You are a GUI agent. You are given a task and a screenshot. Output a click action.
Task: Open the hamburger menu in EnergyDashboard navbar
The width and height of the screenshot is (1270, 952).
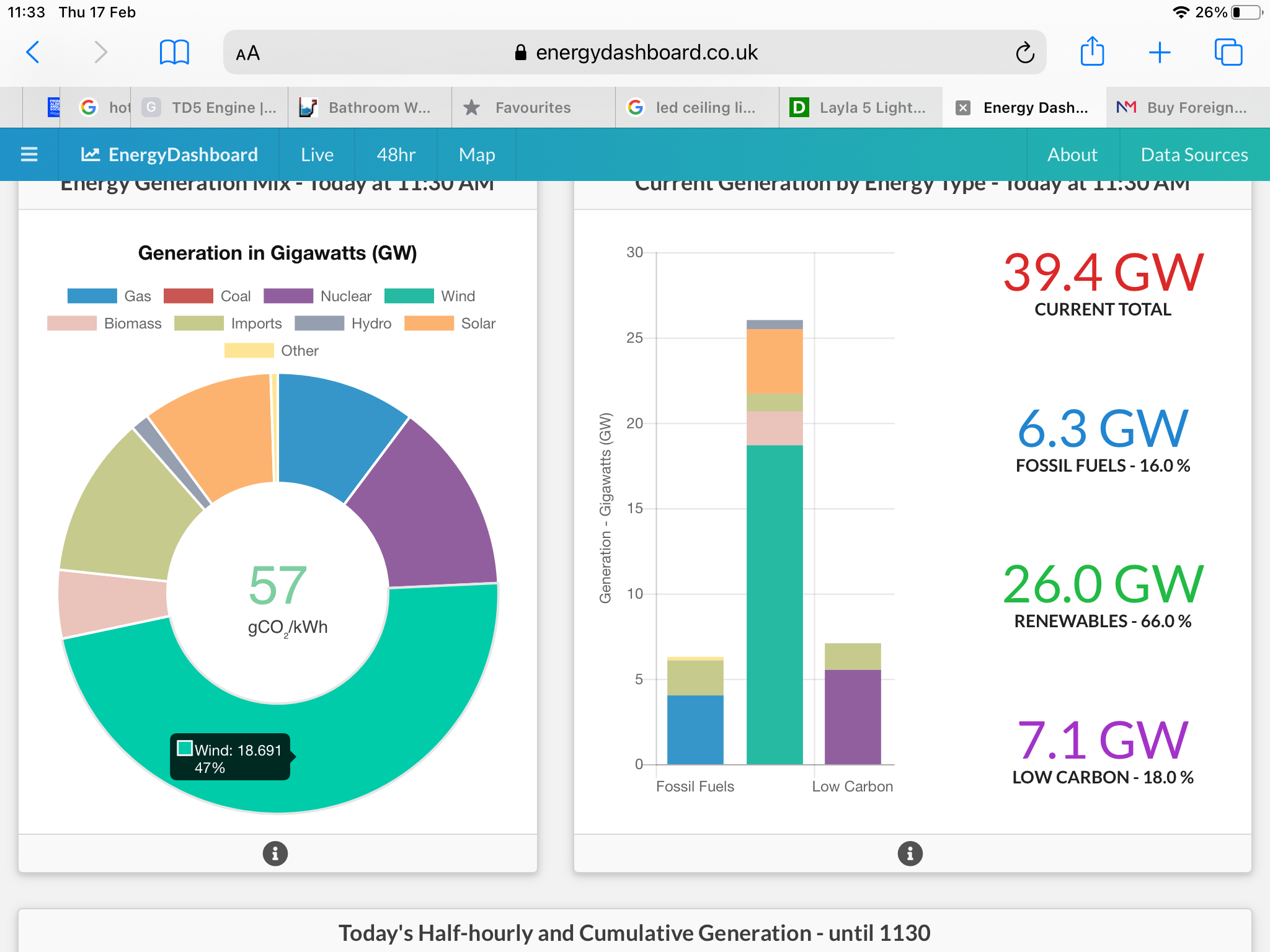click(x=29, y=154)
